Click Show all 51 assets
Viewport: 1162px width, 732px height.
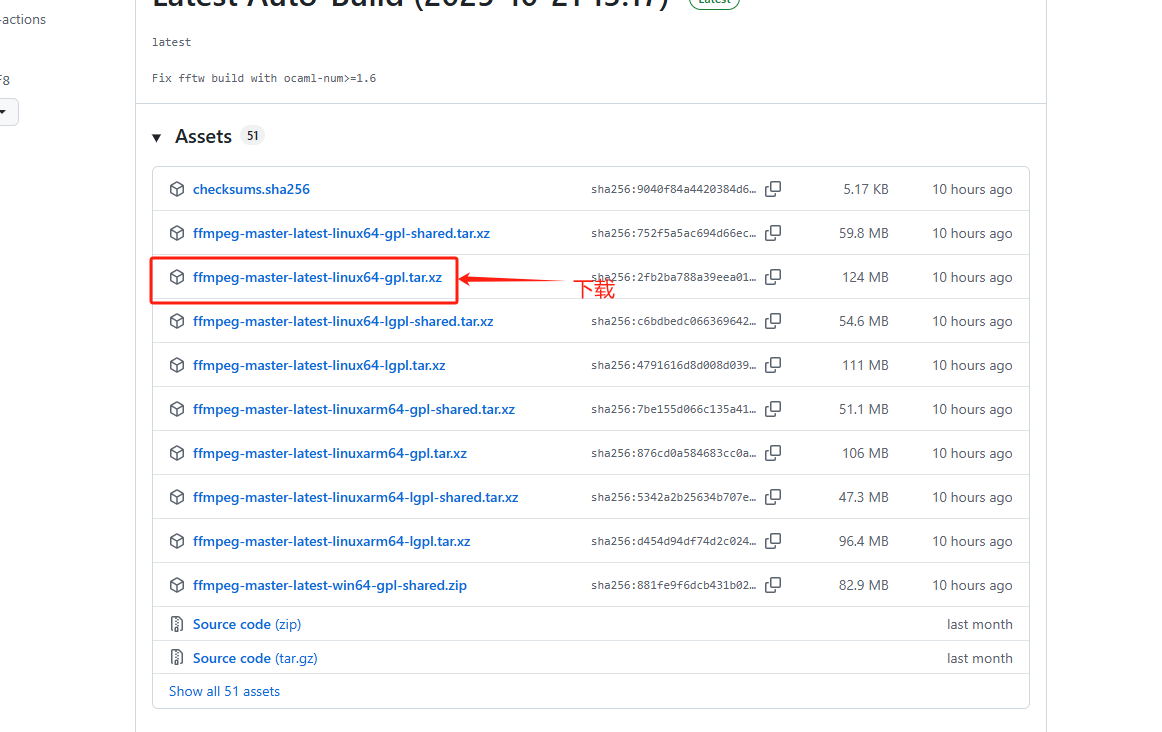[x=225, y=691]
